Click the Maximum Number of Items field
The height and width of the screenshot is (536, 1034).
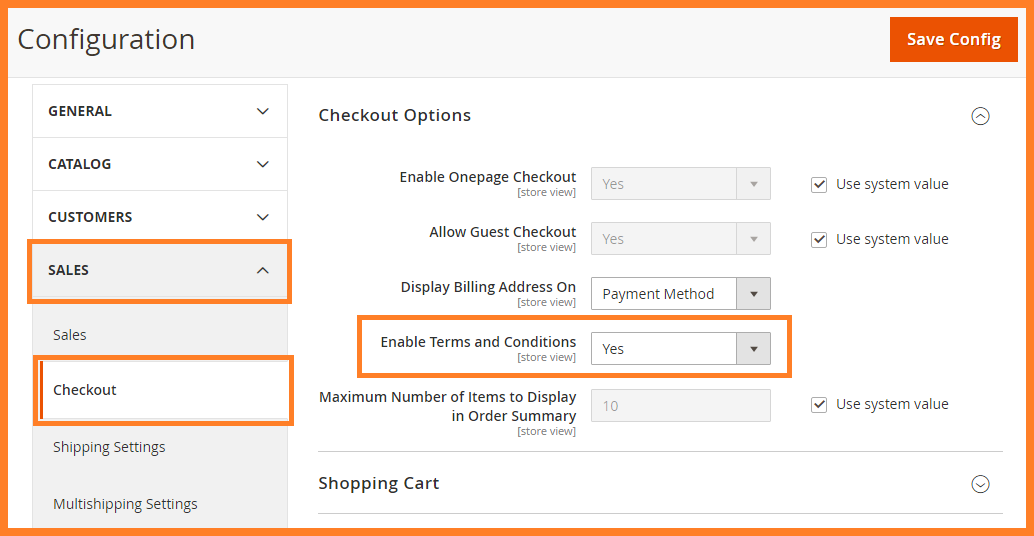(680, 405)
